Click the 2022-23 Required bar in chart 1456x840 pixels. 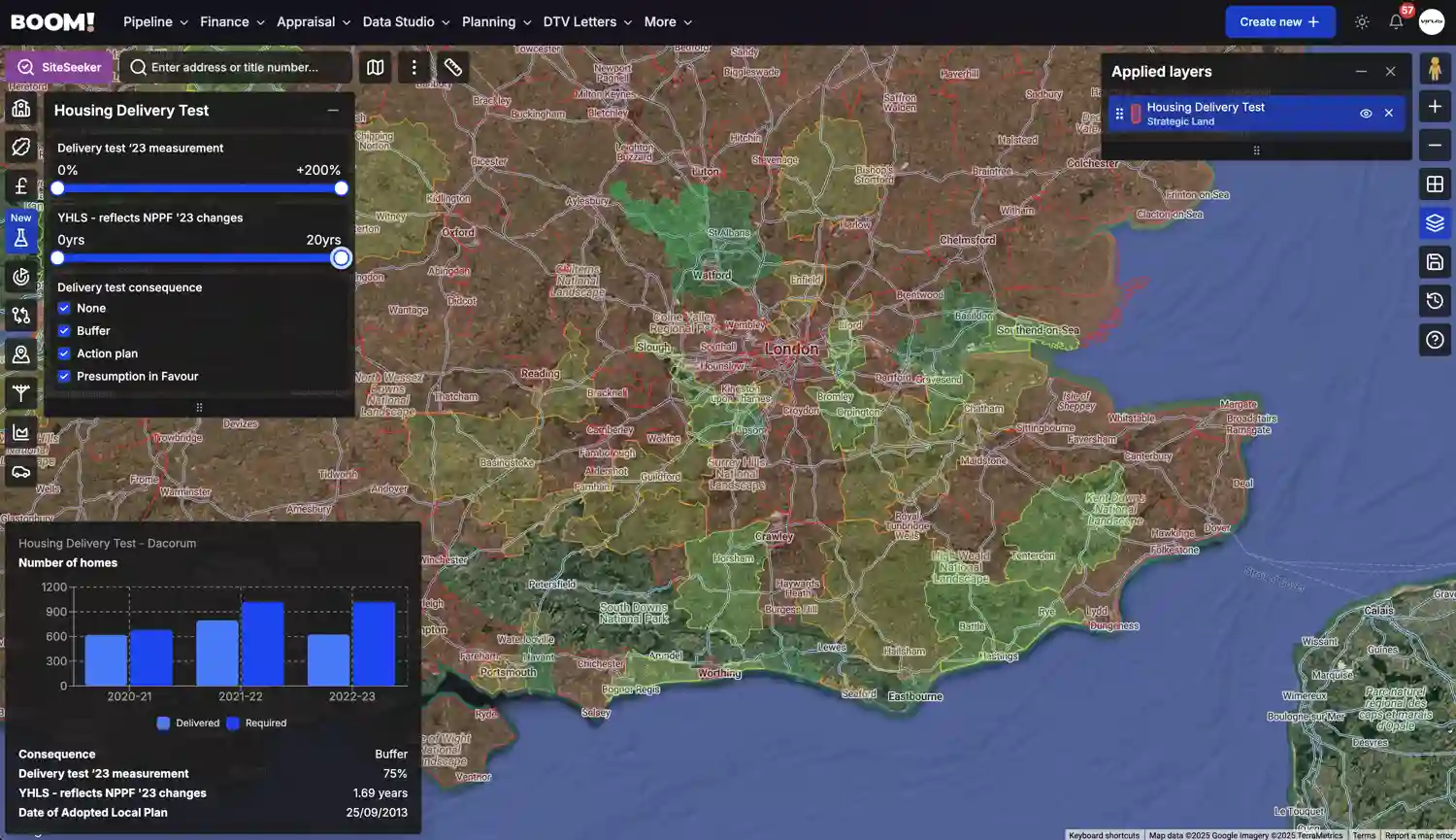click(x=374, y=644)
